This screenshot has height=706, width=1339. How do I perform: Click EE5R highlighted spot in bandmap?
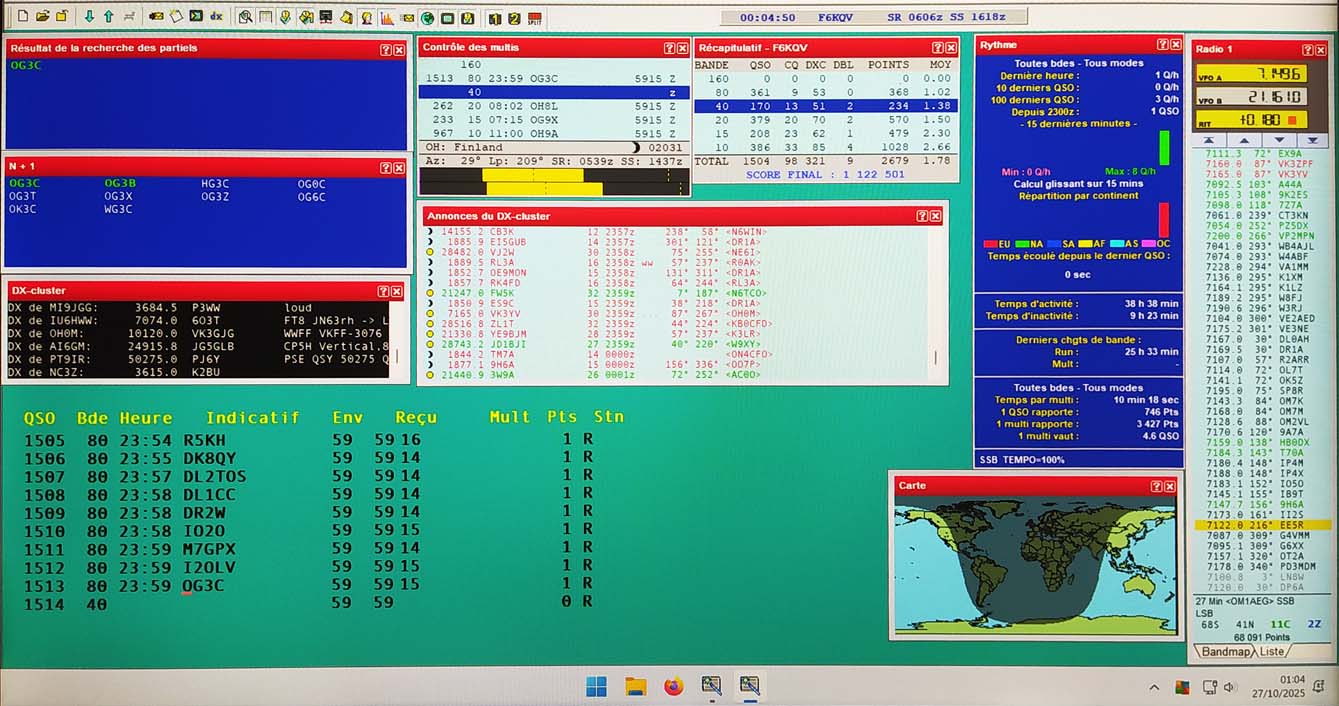pyautogui.click(x=1262, y=524)
